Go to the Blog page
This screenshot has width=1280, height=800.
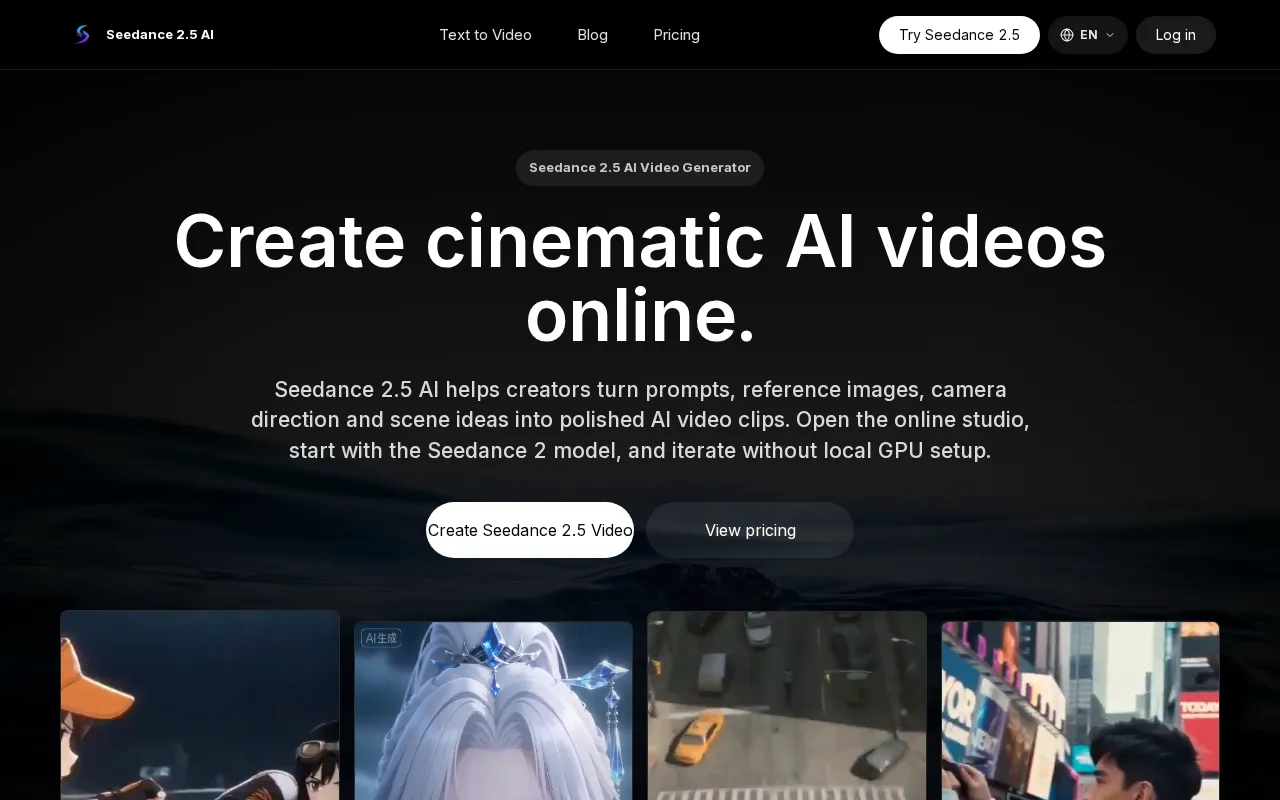pyautogui.click(x=592, y=35)
